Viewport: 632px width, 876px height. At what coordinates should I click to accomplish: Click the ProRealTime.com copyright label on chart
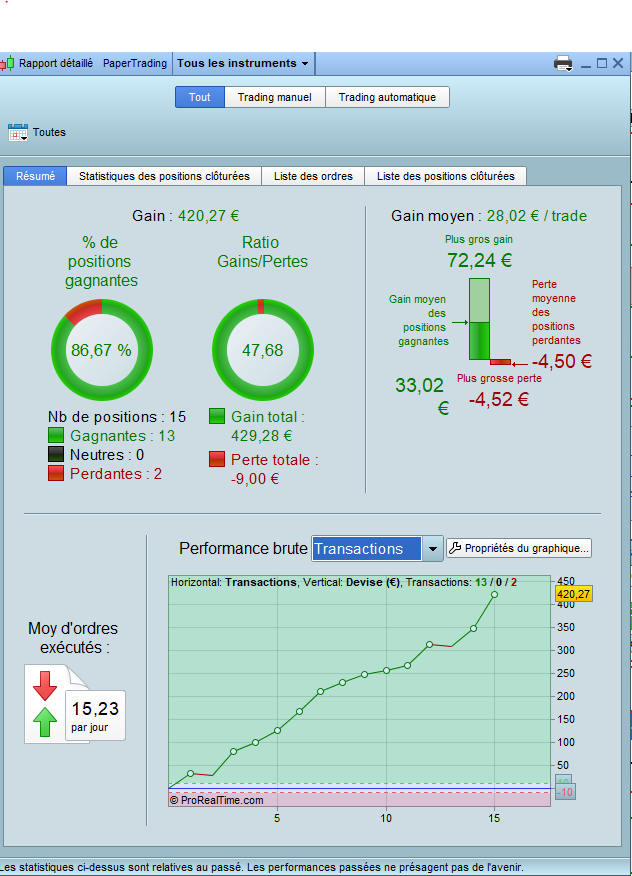[216, 800]
